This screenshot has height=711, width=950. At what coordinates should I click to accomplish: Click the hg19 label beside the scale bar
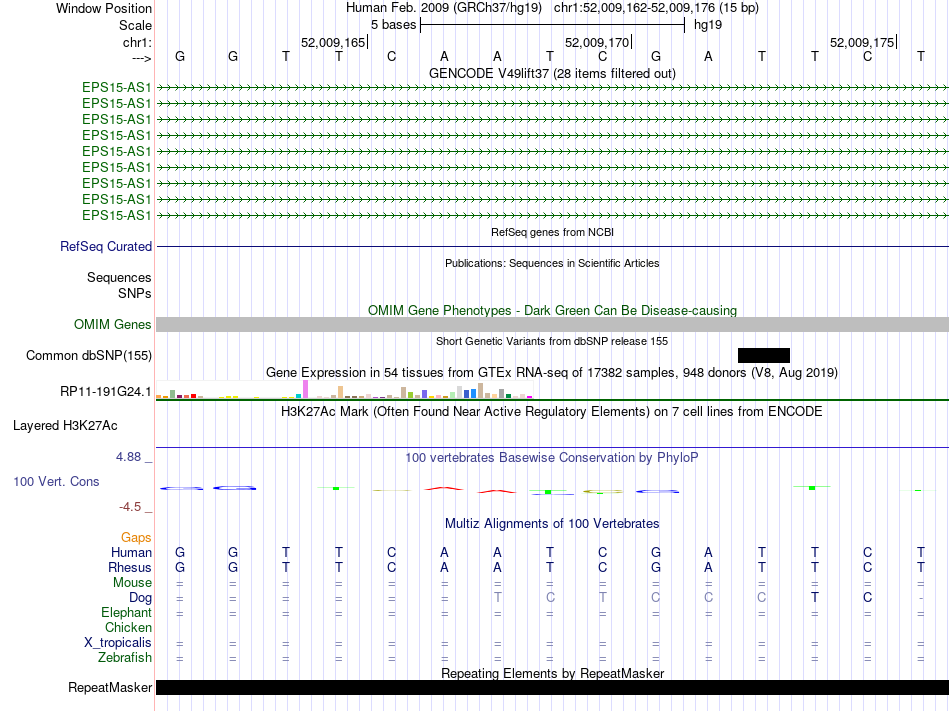click(708, 25)
